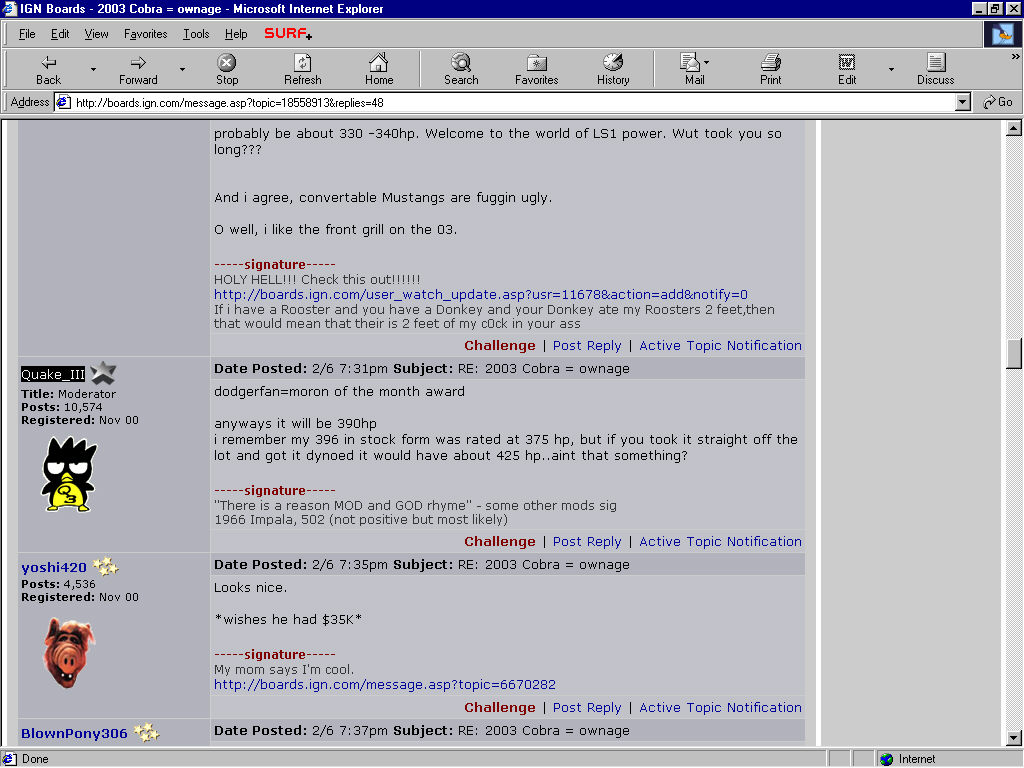Expand the toolbar overflow chevron
This screenshot has width=1024, height=768.
(x=1015, y=57)
